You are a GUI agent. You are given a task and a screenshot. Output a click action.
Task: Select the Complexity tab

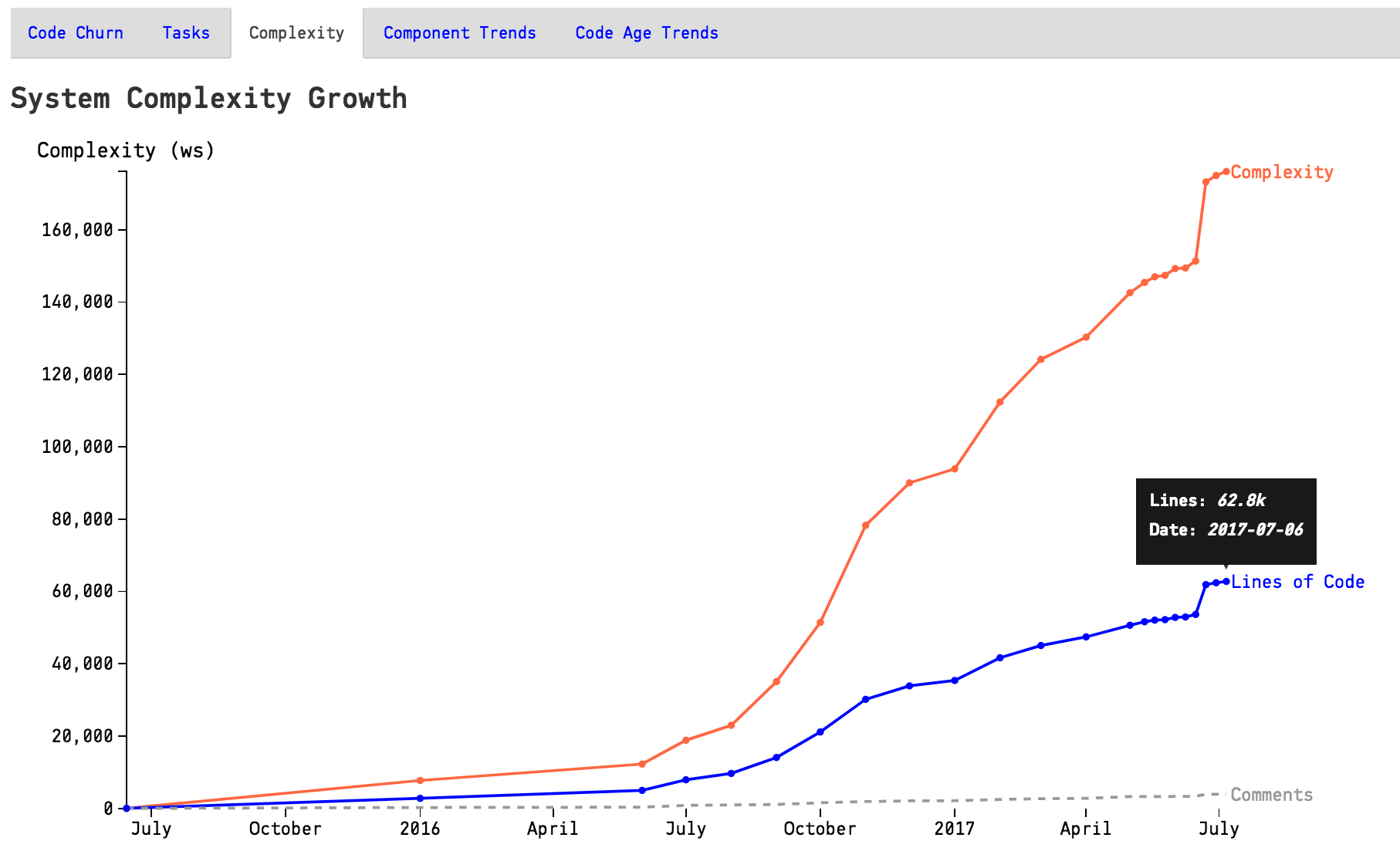point(296,32)
